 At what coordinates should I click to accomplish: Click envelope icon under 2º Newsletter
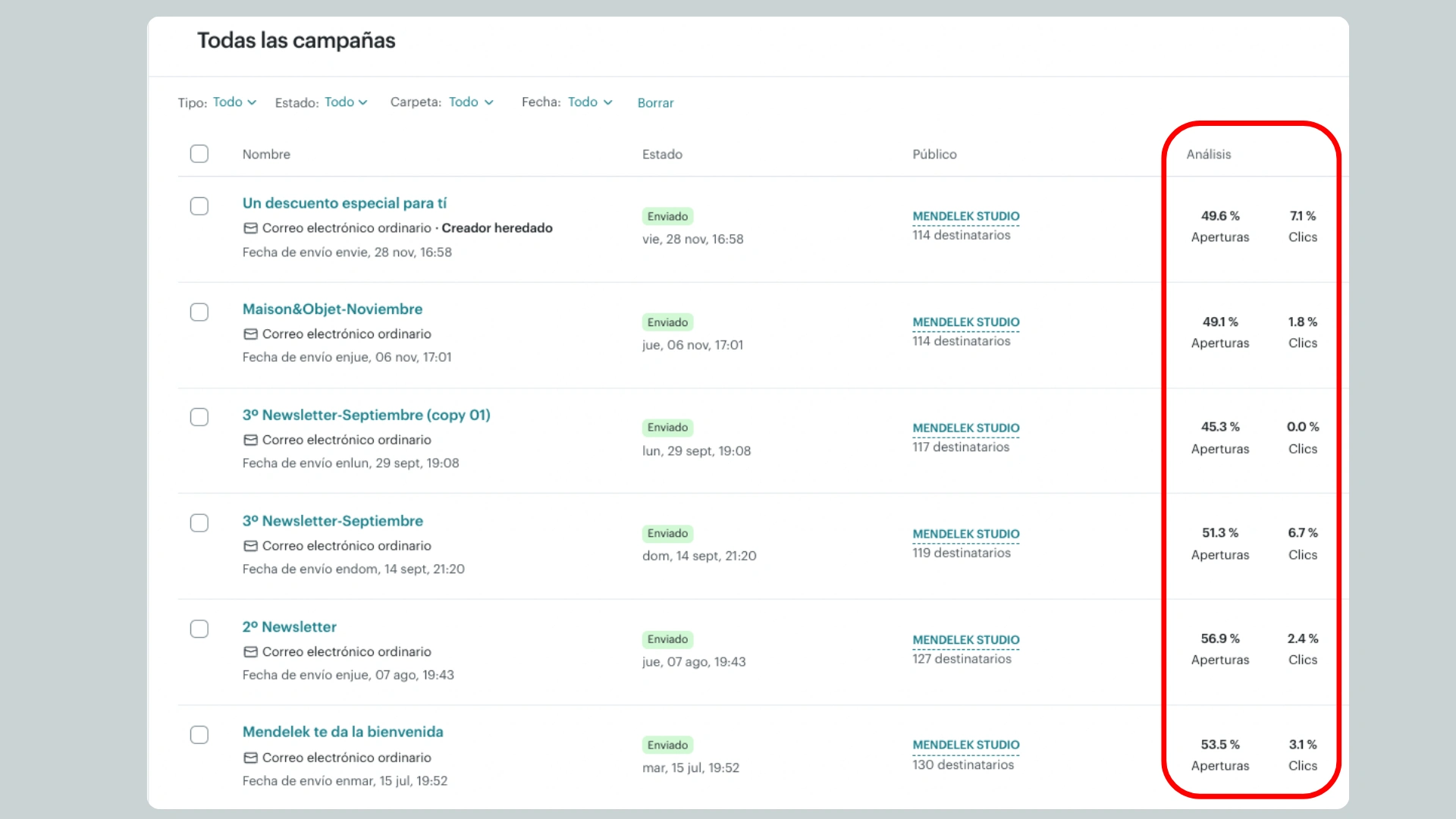250,652
